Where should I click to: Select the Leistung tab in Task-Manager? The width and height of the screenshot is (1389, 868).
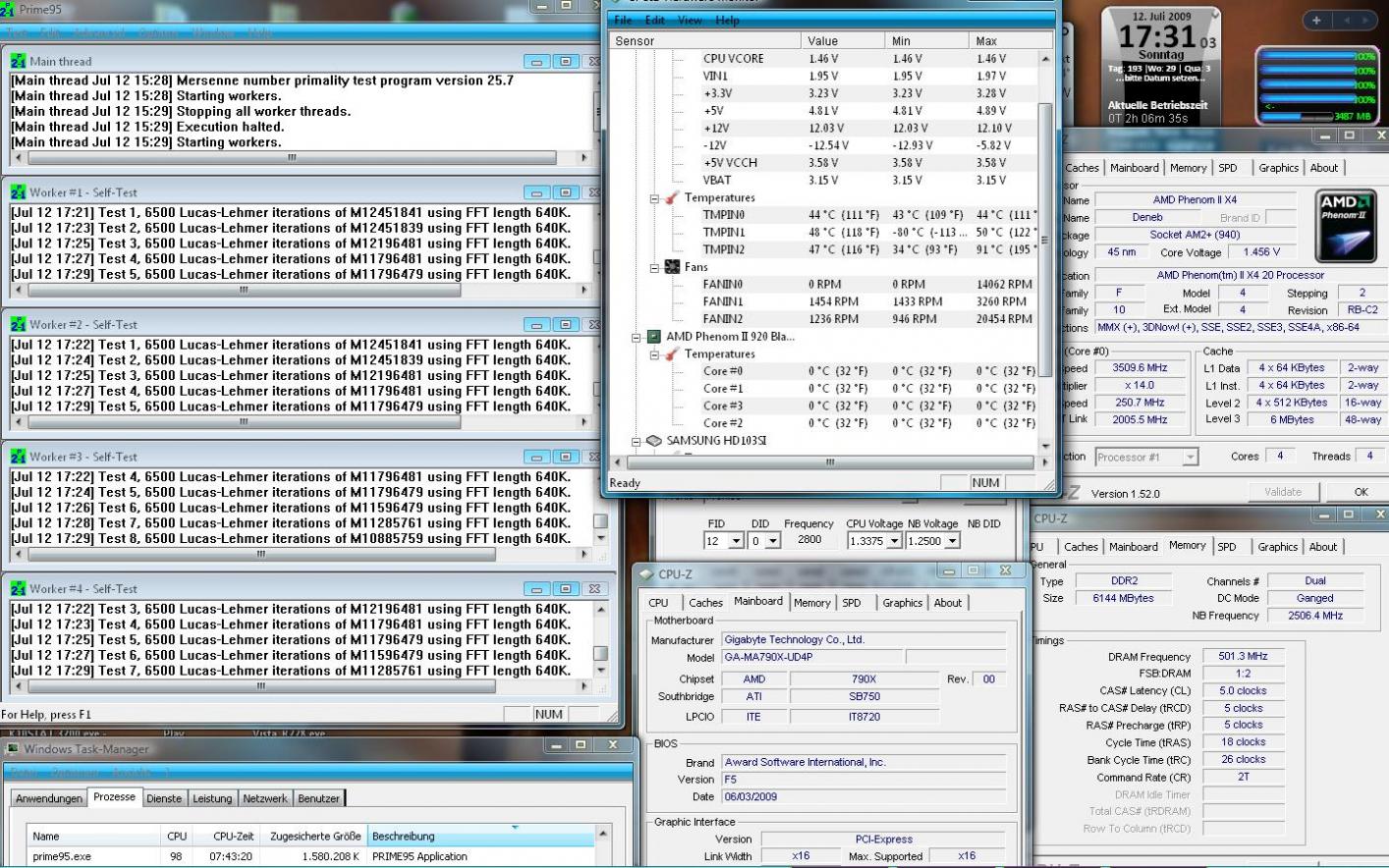click(x=212, y=798)
